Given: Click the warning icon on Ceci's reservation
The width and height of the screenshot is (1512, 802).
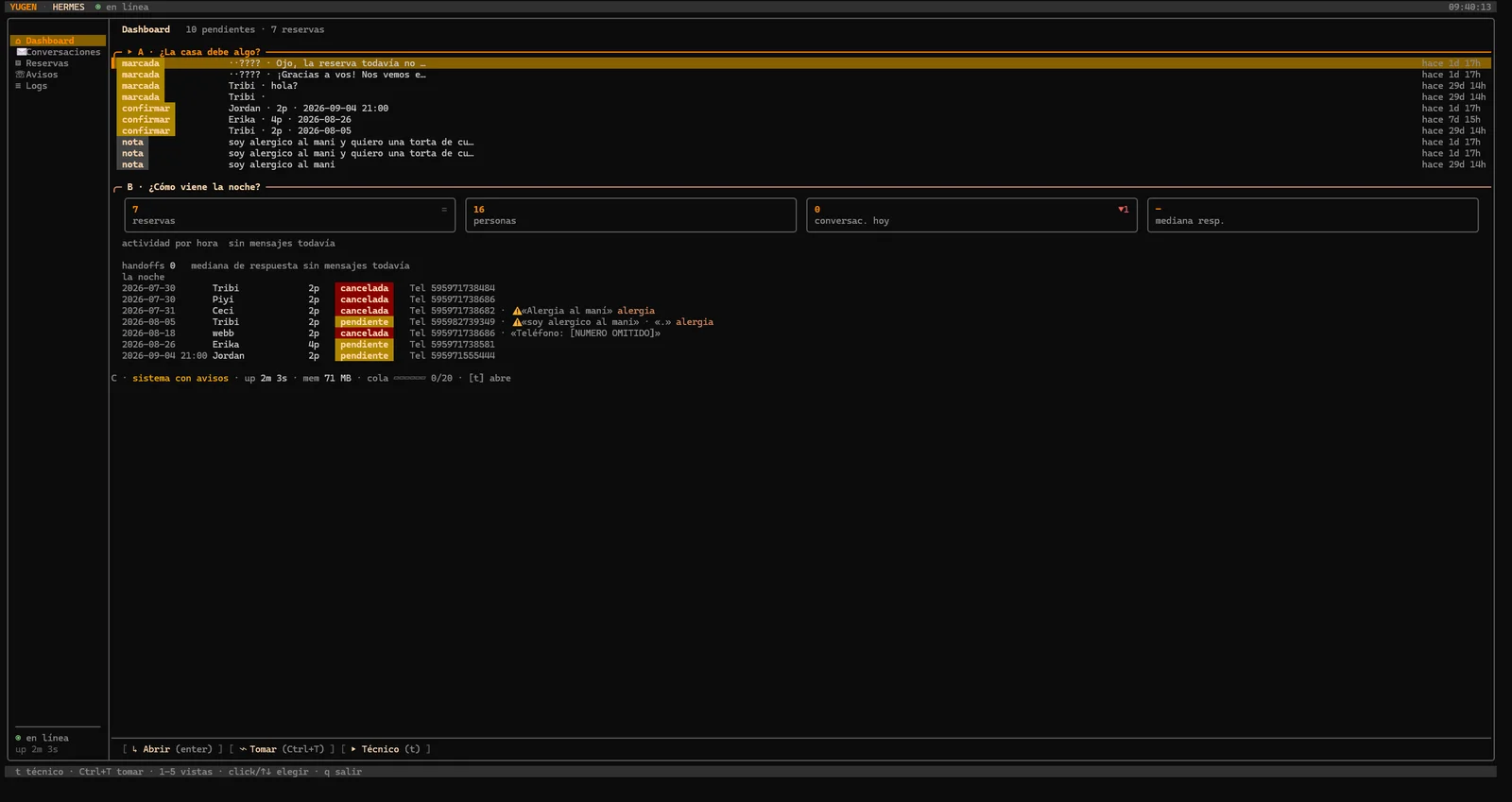Looking at the screenshot, I should (517, 311).
